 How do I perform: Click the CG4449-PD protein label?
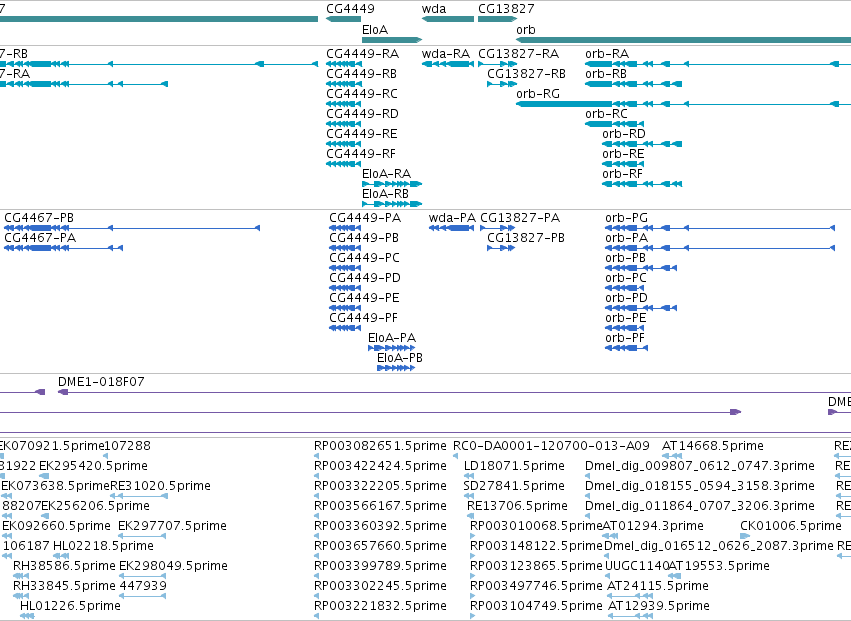[x=365, y=278]
